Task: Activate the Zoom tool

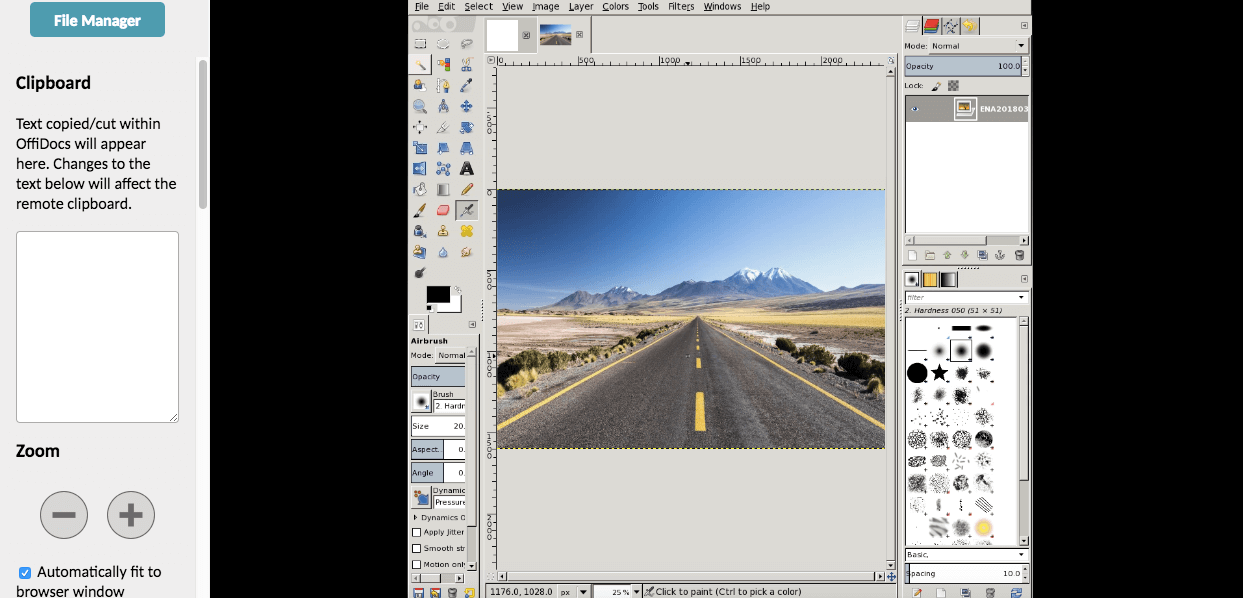Action: point(420,106)
